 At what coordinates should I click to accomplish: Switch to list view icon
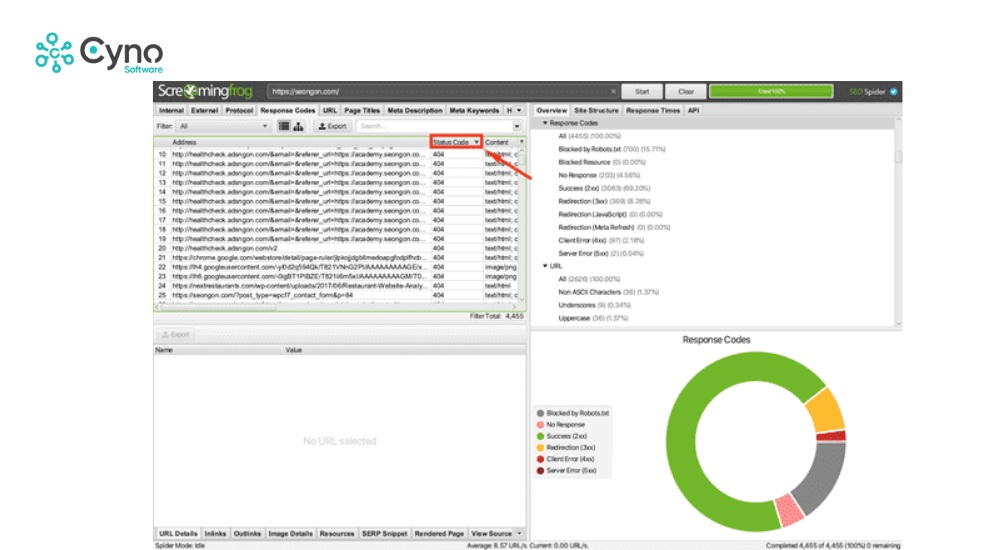pyautogui.click(x=284, y=127)
